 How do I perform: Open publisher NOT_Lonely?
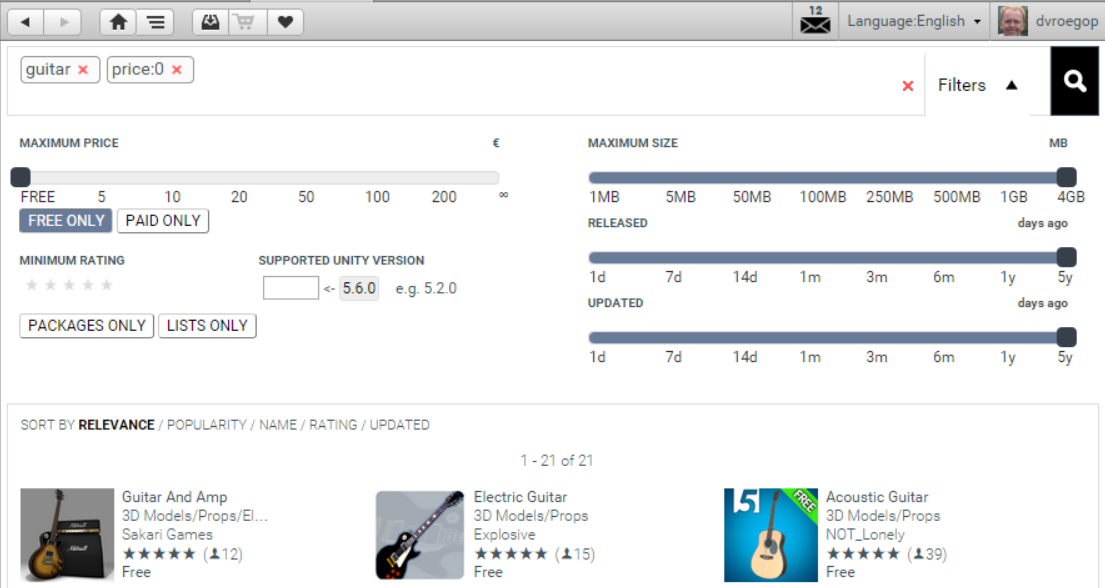865,534
